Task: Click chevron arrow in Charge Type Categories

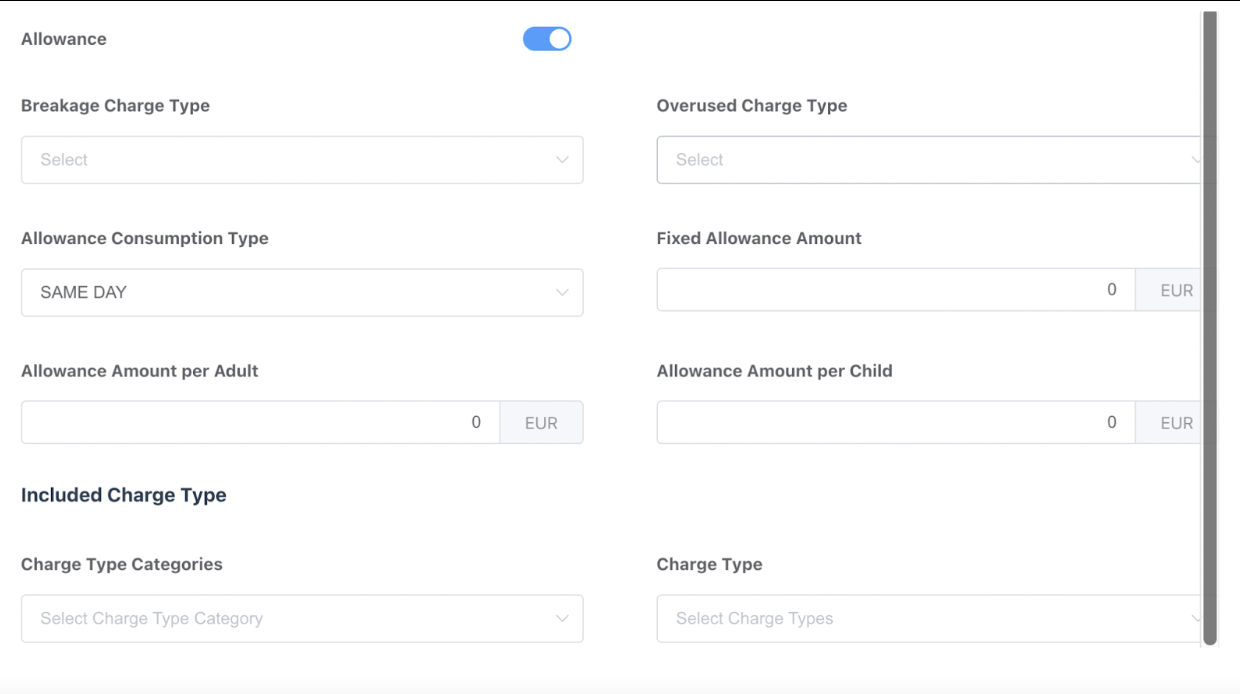Action: pyautogui.click(x=562, y=619)
